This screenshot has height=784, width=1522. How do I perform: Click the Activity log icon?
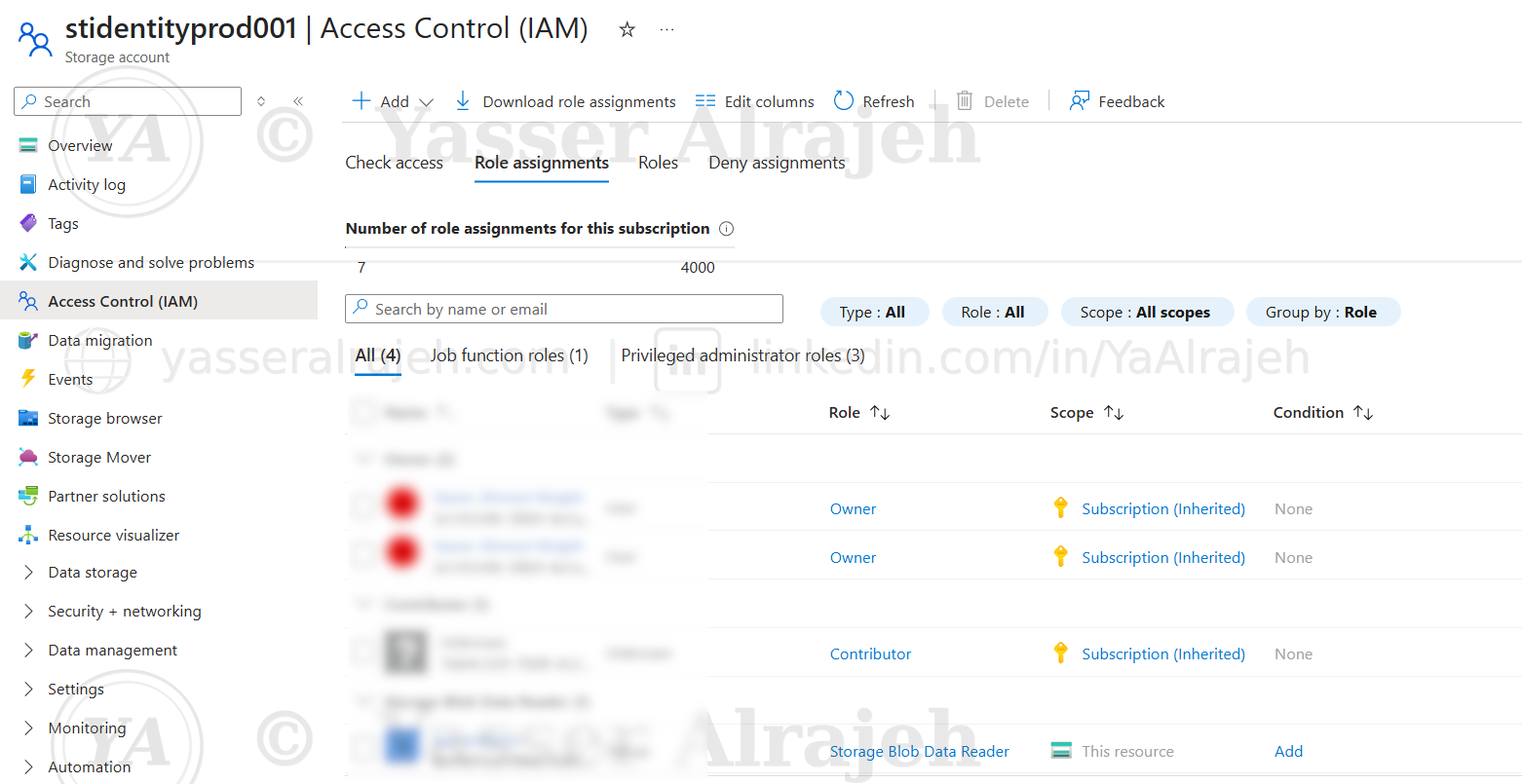[28, 185]
